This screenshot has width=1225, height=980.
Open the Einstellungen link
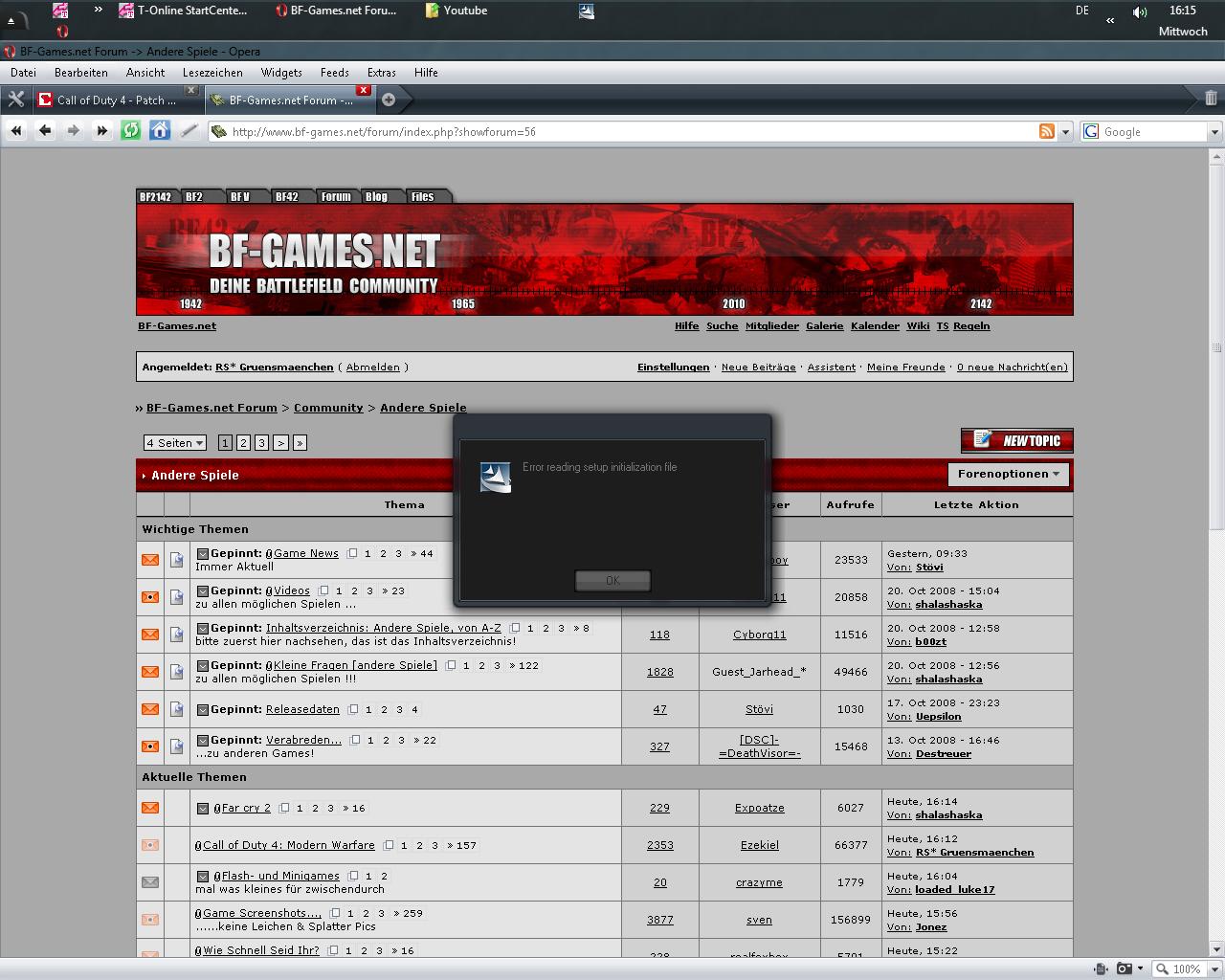coord(674,367)
